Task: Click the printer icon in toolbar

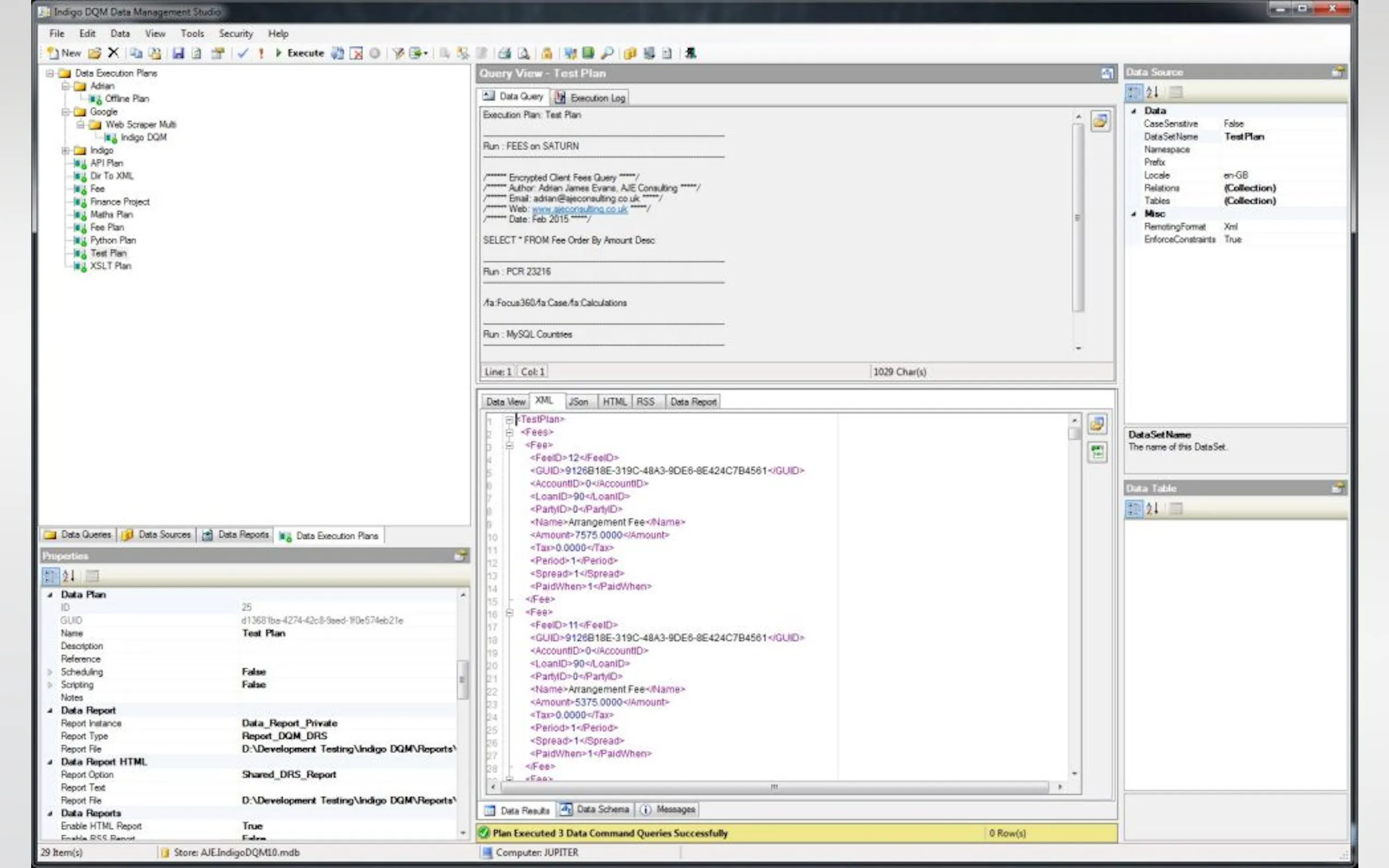Action: pos(504,54)
